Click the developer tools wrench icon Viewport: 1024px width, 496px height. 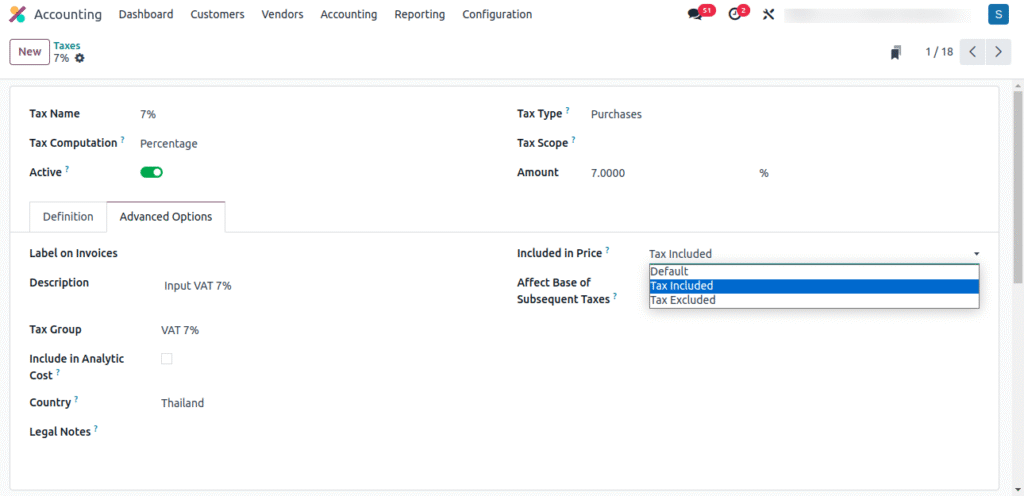coord(768,15)
